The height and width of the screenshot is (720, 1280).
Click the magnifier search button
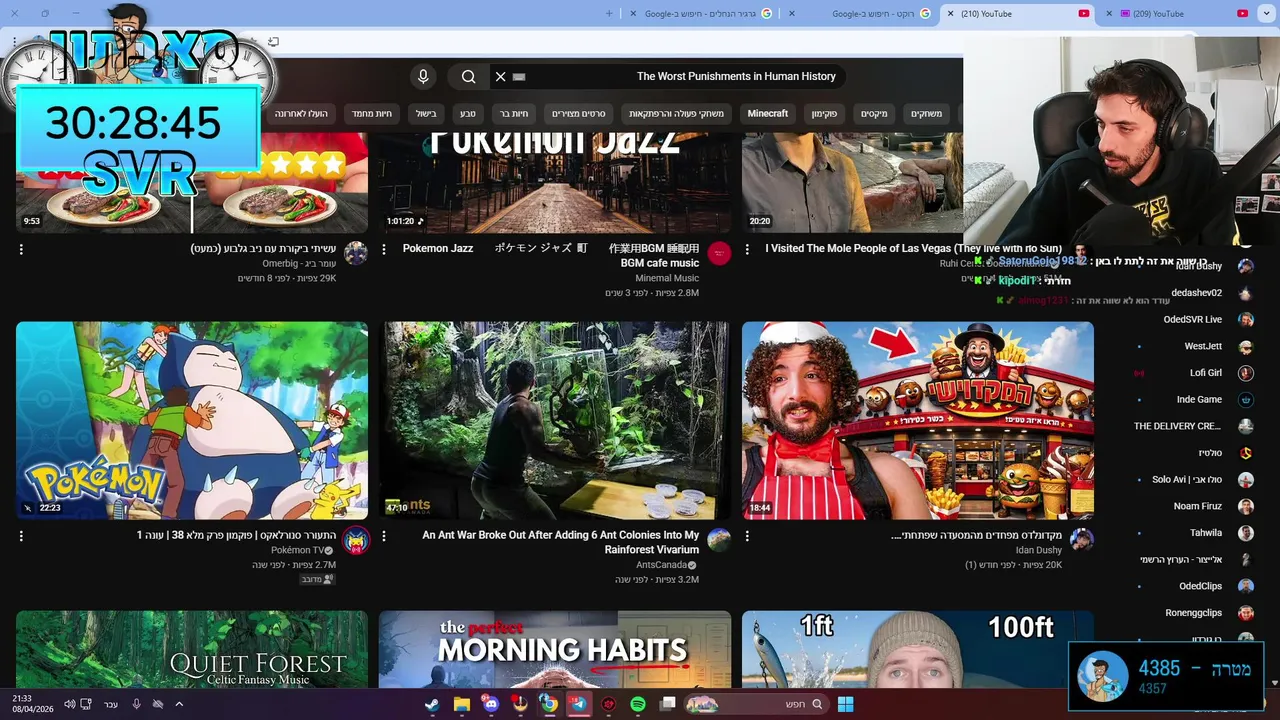click(x=468, y=76)
